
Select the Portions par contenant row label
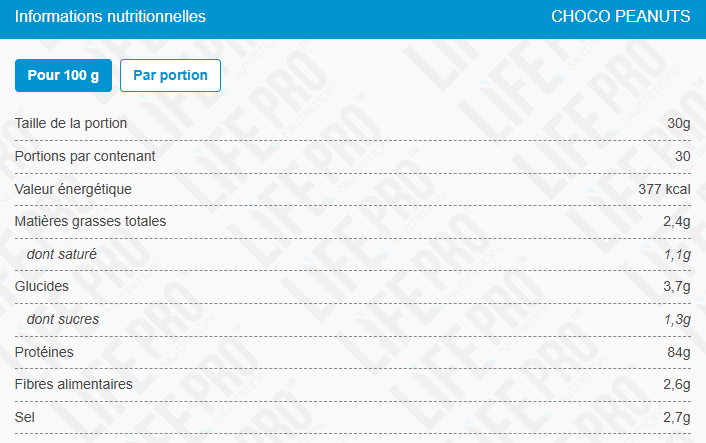tap(85, 156)
